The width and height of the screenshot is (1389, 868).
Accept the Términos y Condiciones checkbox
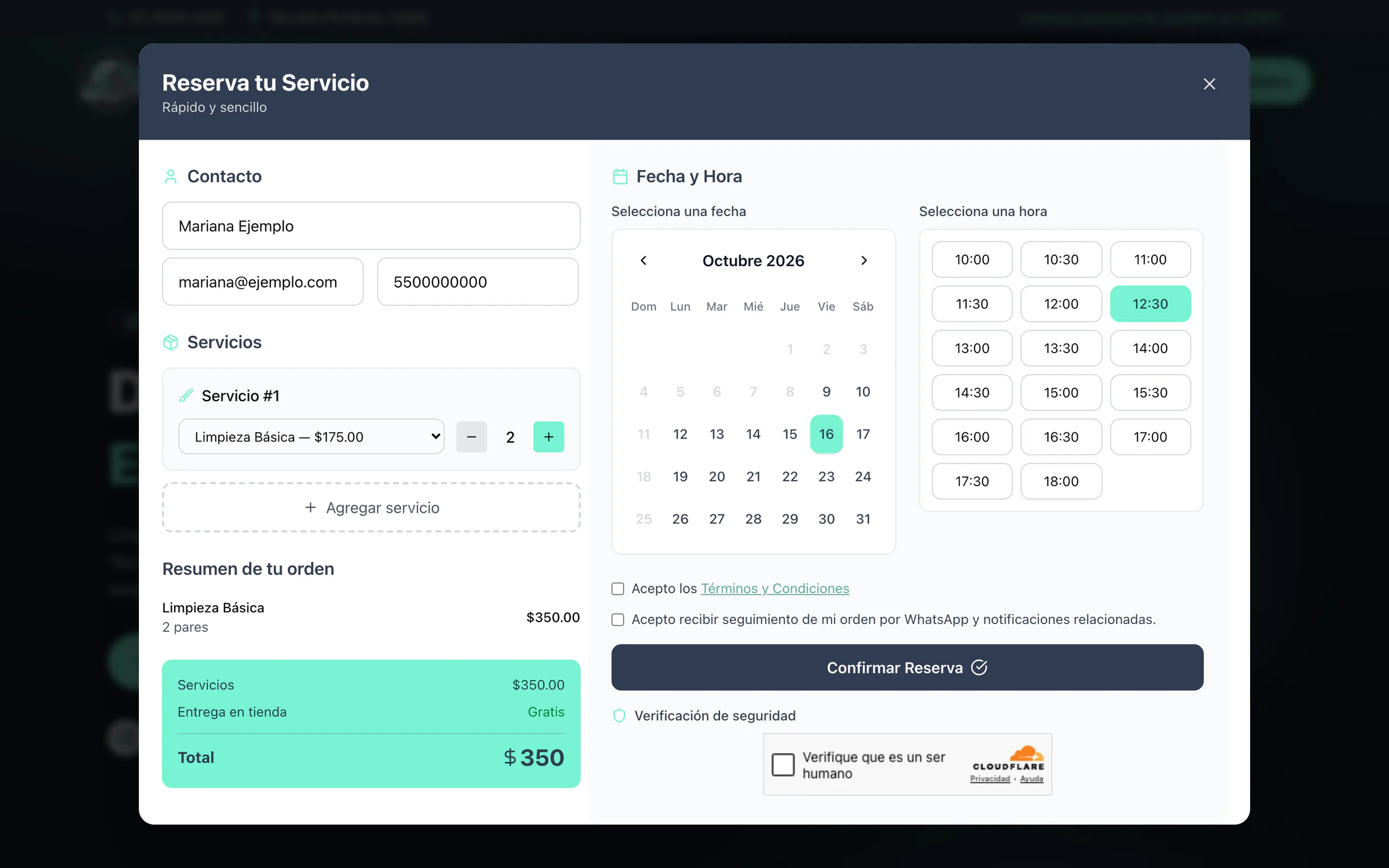618,589
